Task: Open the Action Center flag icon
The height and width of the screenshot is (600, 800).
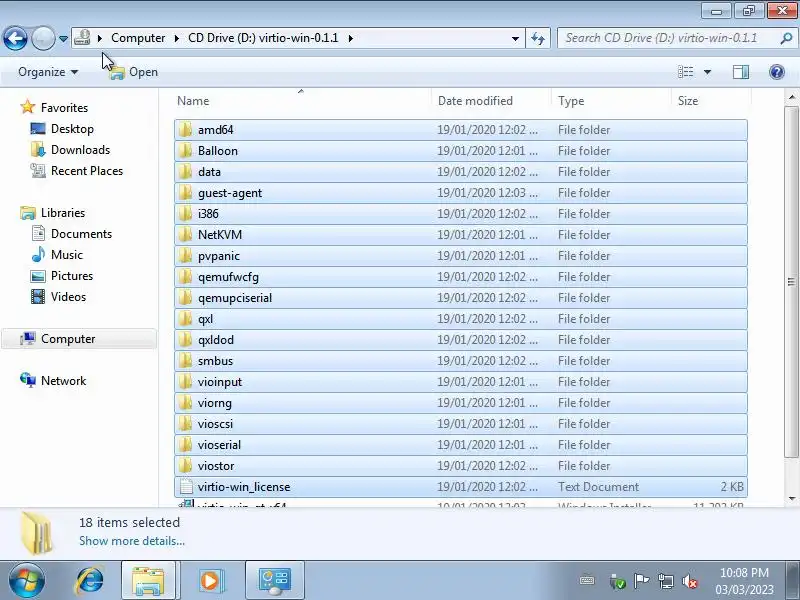Action: (641, 581)
